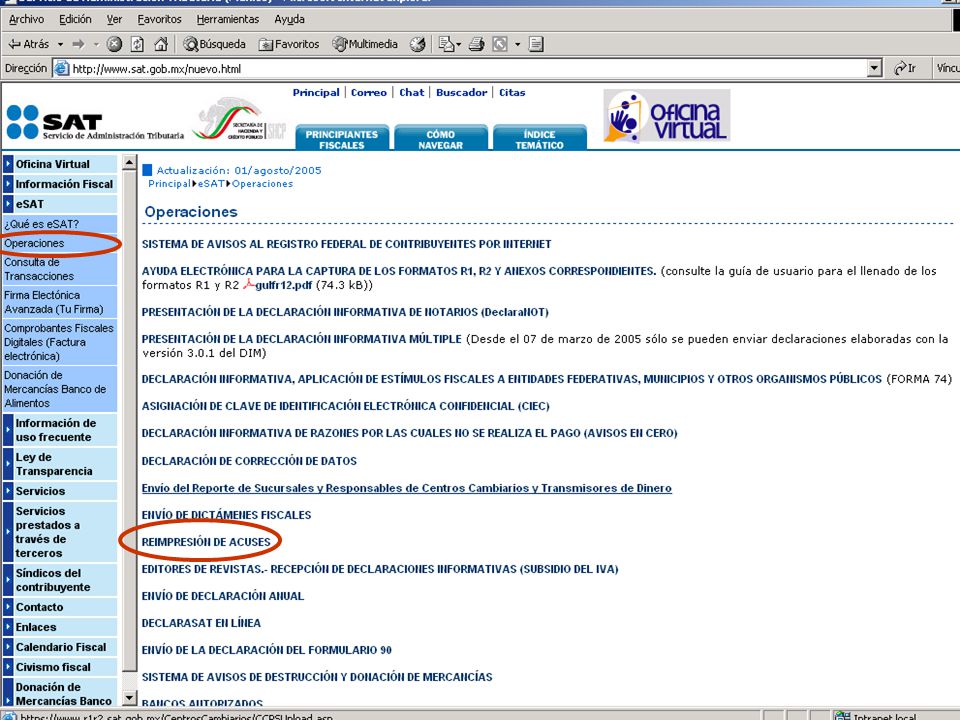This screenshot has width=960, height=720.
Task: Expand the Edit button dropdown arrow
Action: click(517, 44)
